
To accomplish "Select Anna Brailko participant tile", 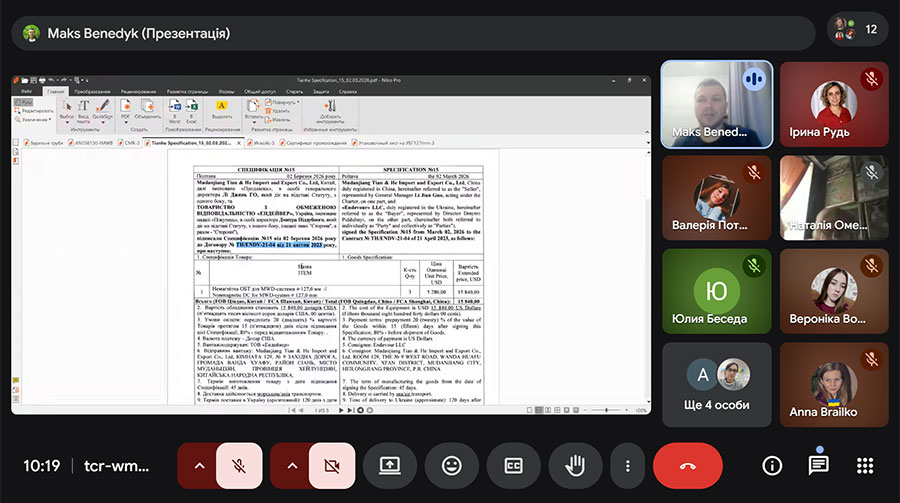I will (834, 385).
